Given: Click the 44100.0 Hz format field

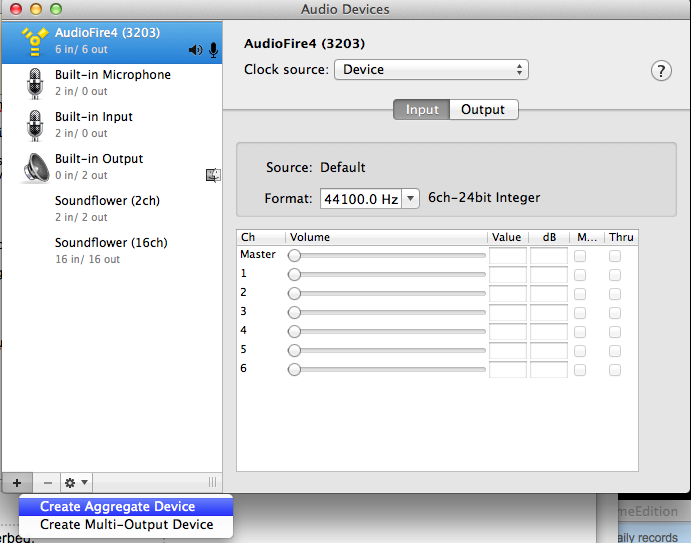Looking at the screenshot, I should tap(361, 199).
